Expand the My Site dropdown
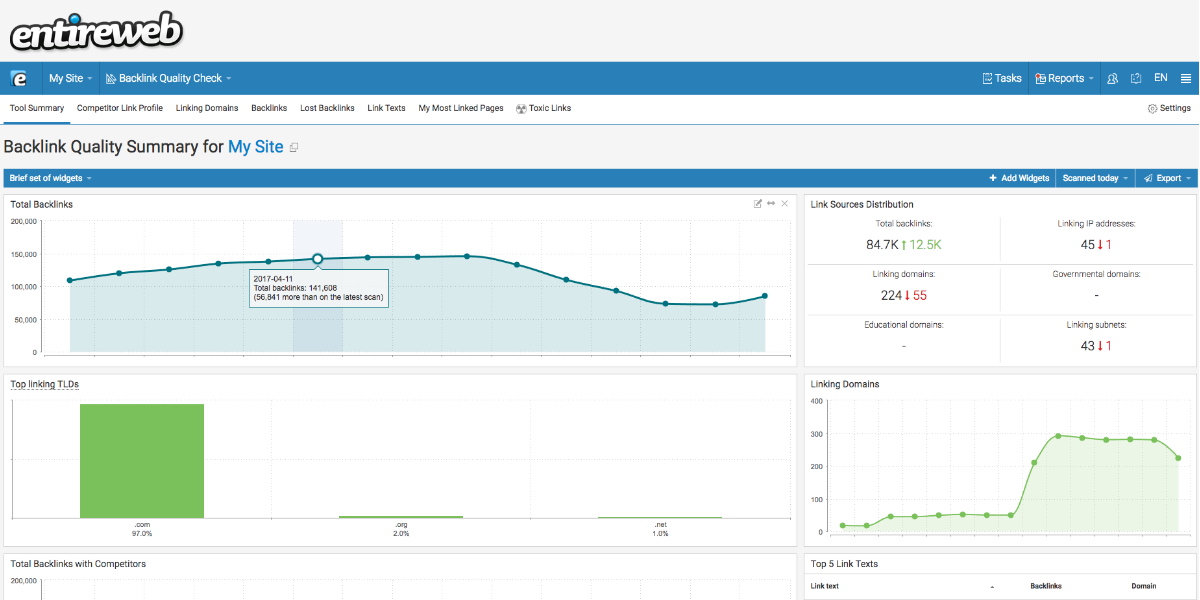The width and height of the screenshot is (1200, 600). coord(70,78)
